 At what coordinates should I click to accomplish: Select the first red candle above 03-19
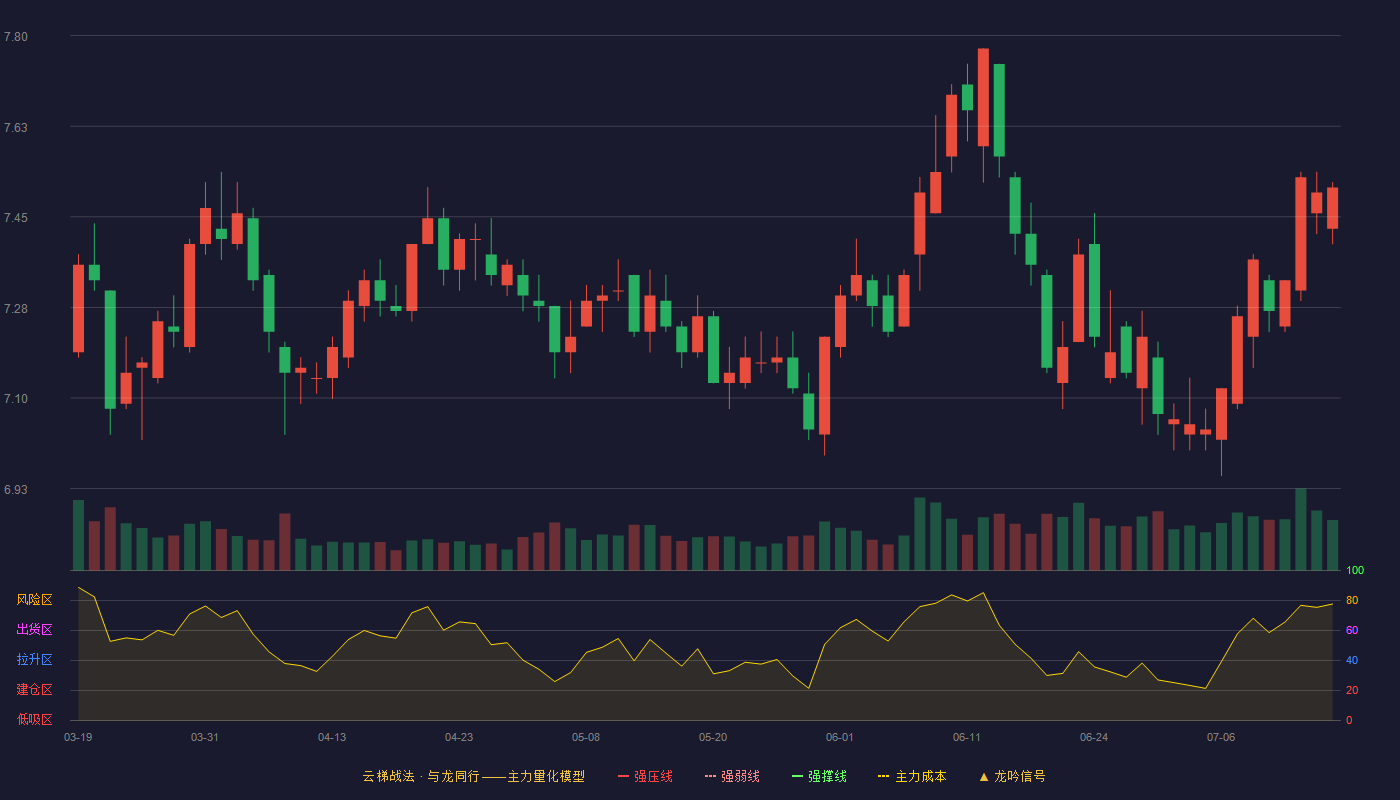click(x=78, y=308)
